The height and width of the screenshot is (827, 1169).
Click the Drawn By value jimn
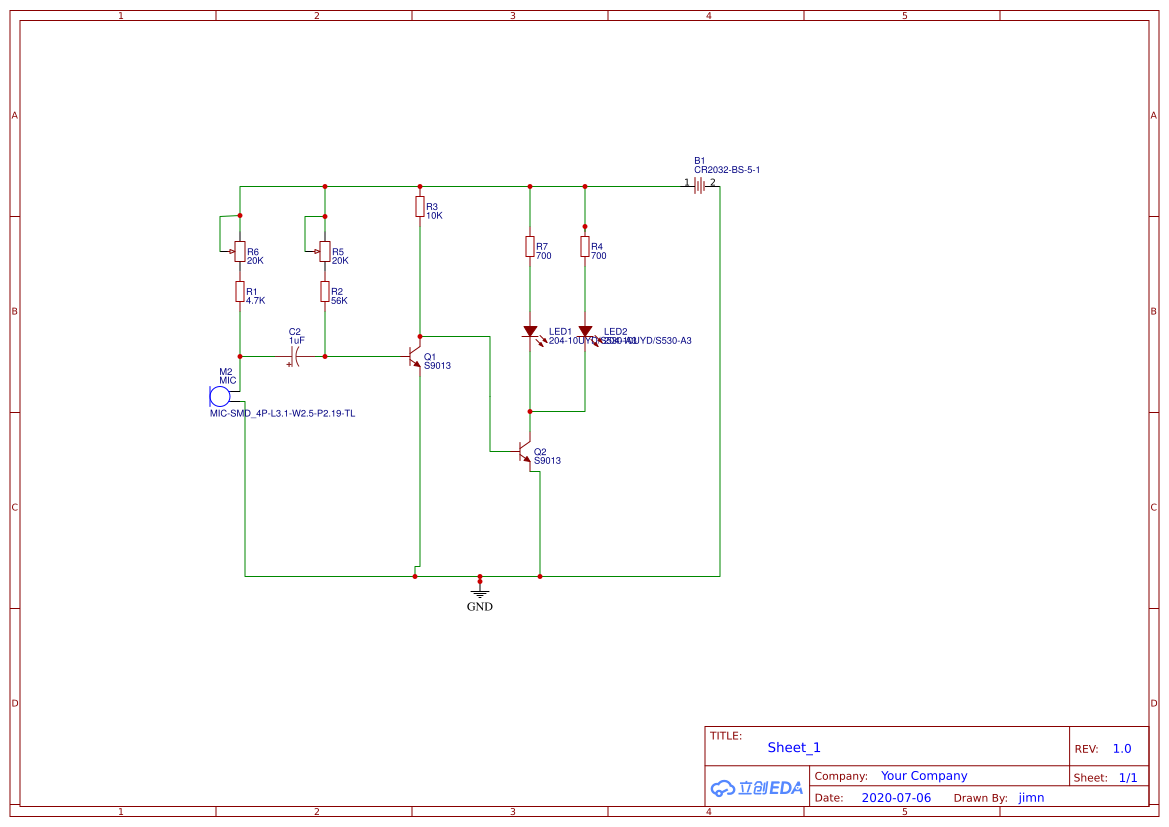coord(1031,797)
